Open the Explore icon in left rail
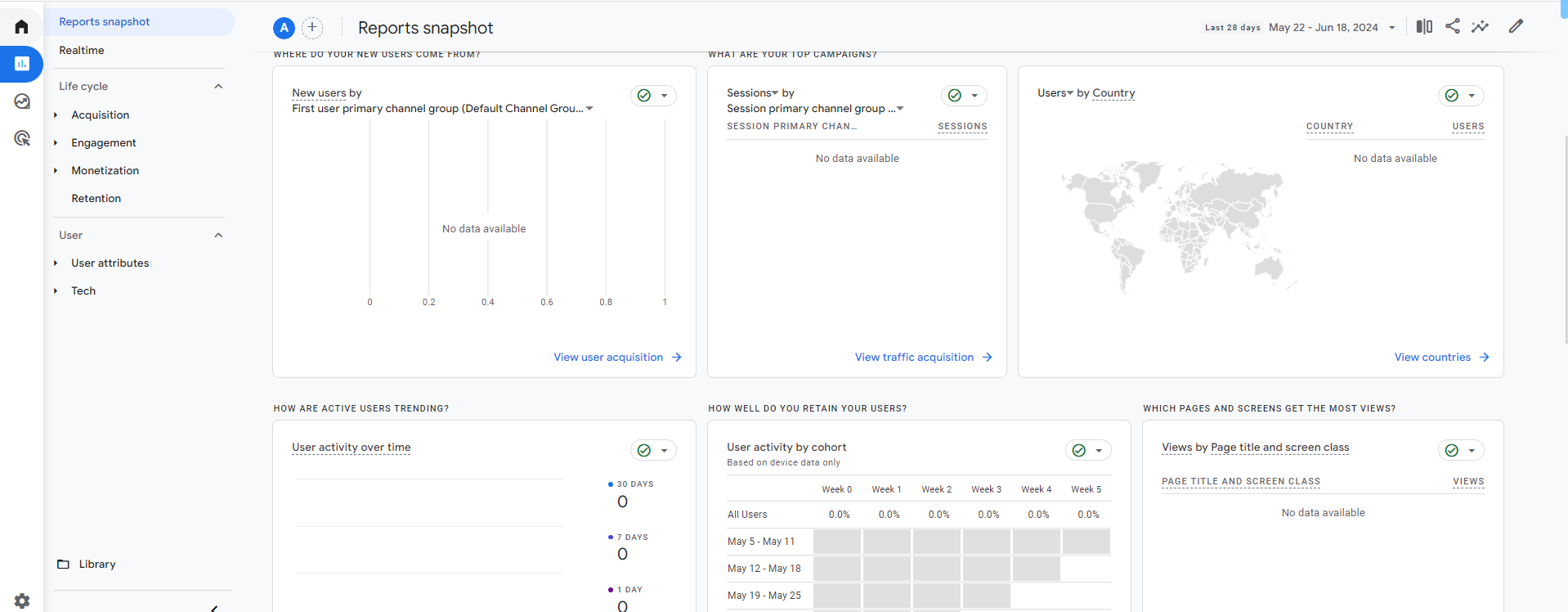Viewport: 1568px width, 612px height. pyautogui.click(x=22, y=101)
